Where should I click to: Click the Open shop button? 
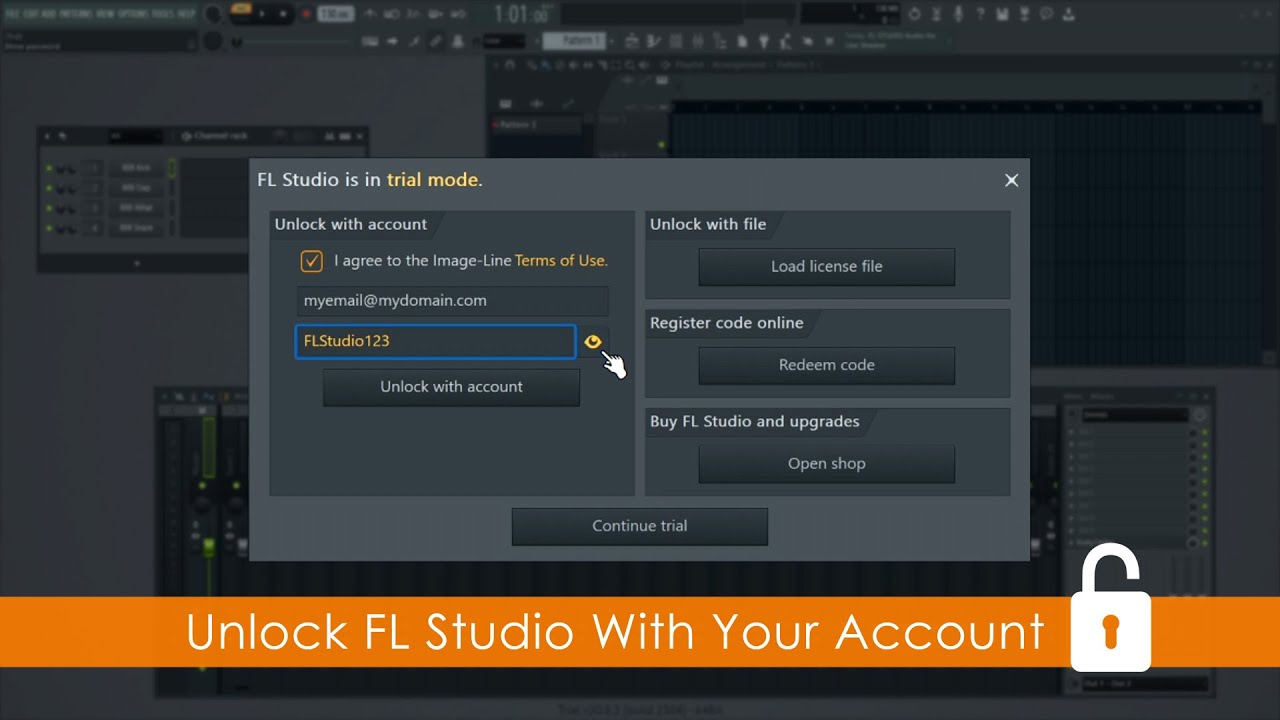(x=827, y=464)
